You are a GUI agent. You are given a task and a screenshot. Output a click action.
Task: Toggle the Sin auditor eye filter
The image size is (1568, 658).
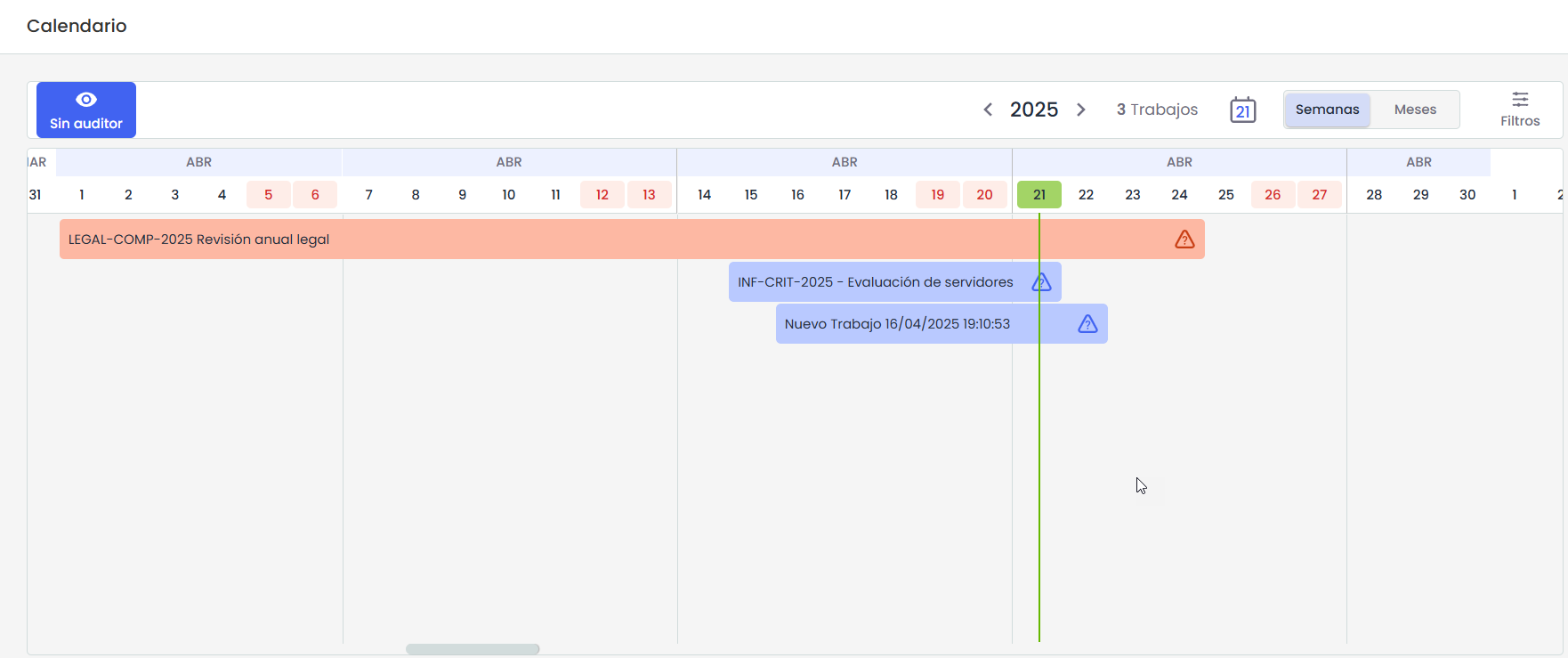(x=86, y=110)
